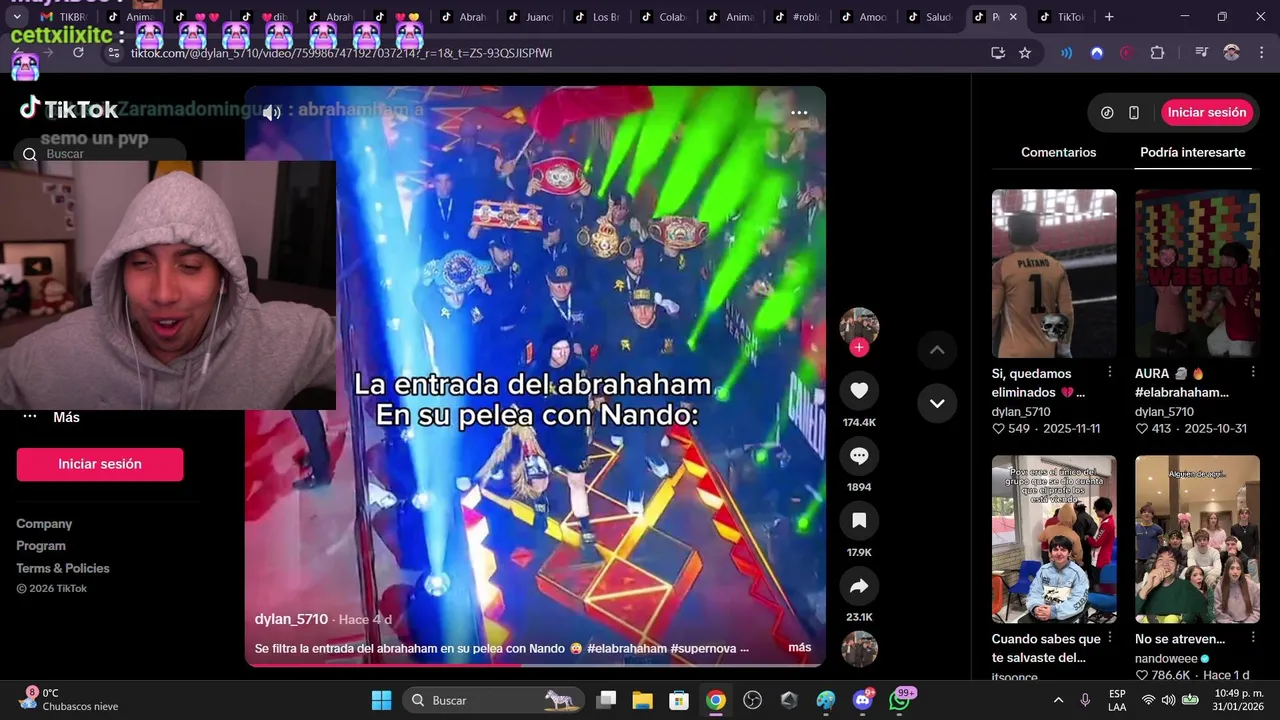Expand 'más' on video description
Image resolution: width=1280 pixels, height=720 pixels.
[799, 648]
